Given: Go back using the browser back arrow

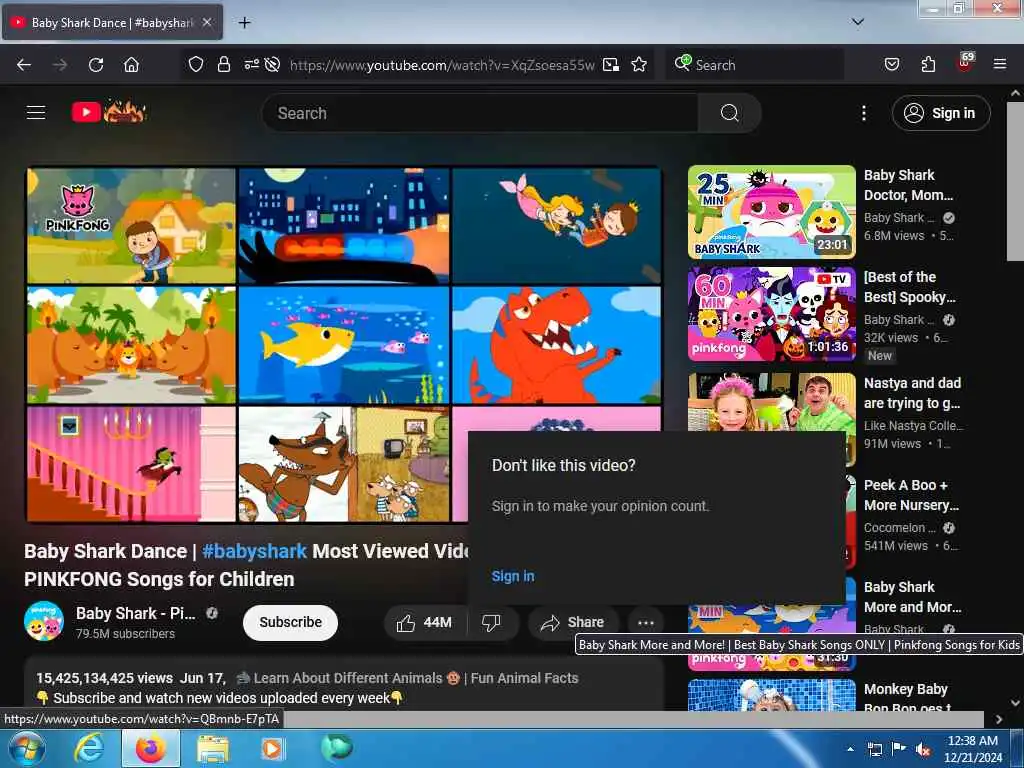Looking at the screenshot, I should [24, 65].
